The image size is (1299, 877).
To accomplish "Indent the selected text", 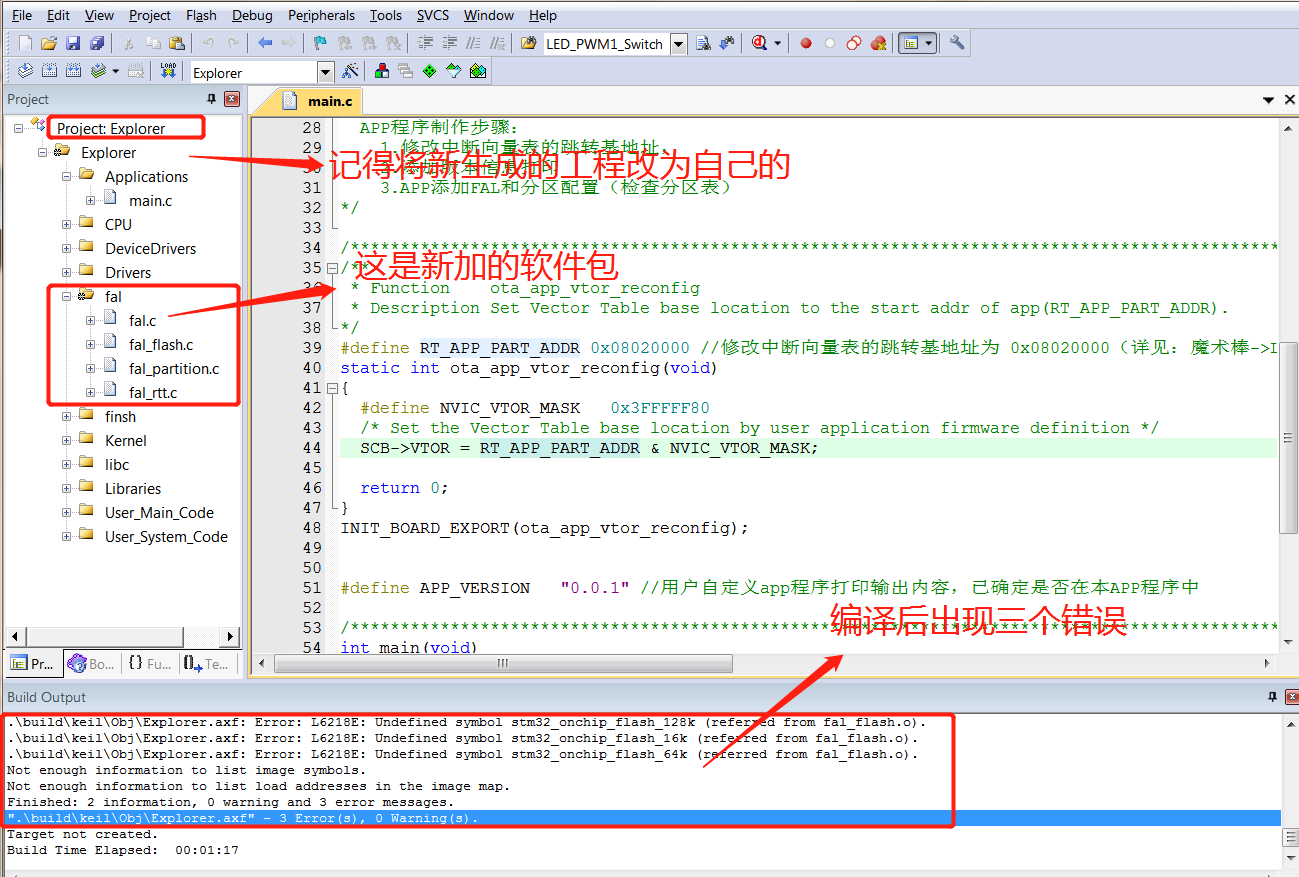I will click(x=425, y=43).
